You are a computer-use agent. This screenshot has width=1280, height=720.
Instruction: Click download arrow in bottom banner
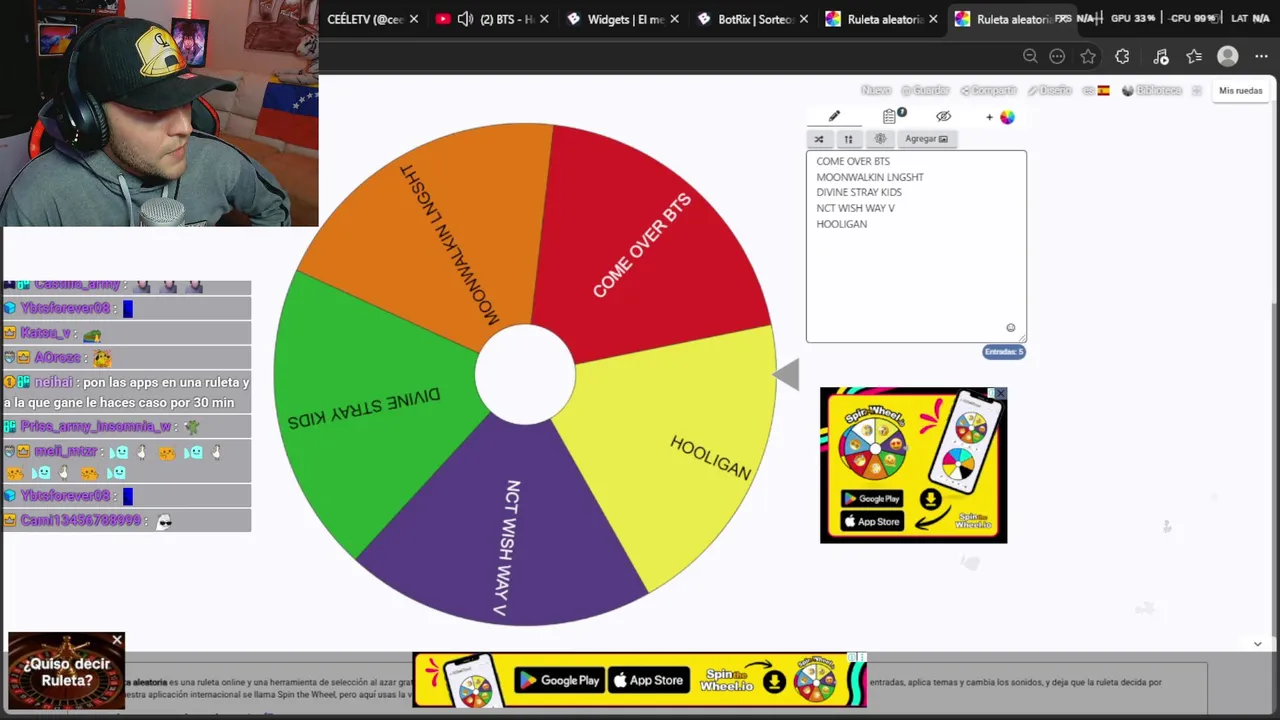click(x=773, y=682)
